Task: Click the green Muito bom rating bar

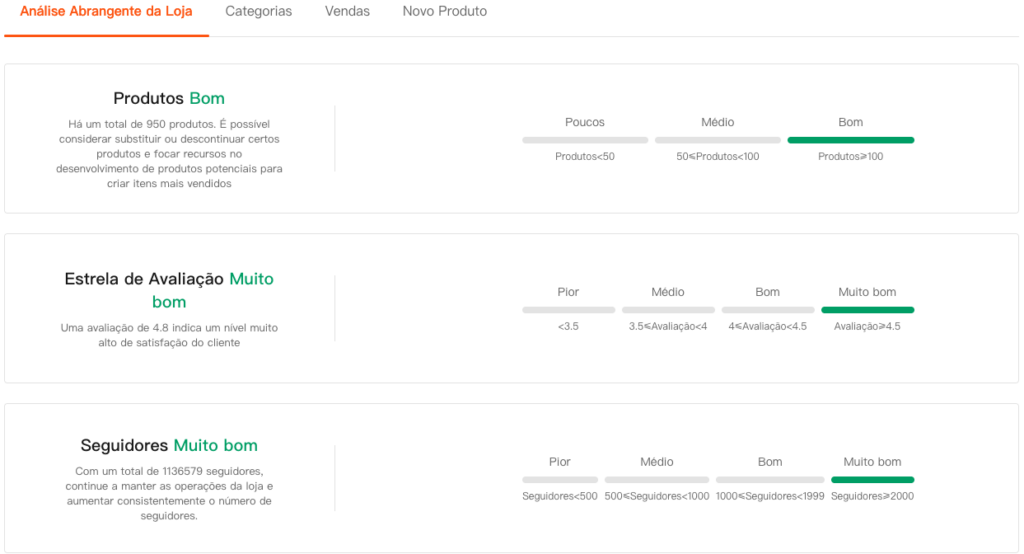Action: [867, 310]
